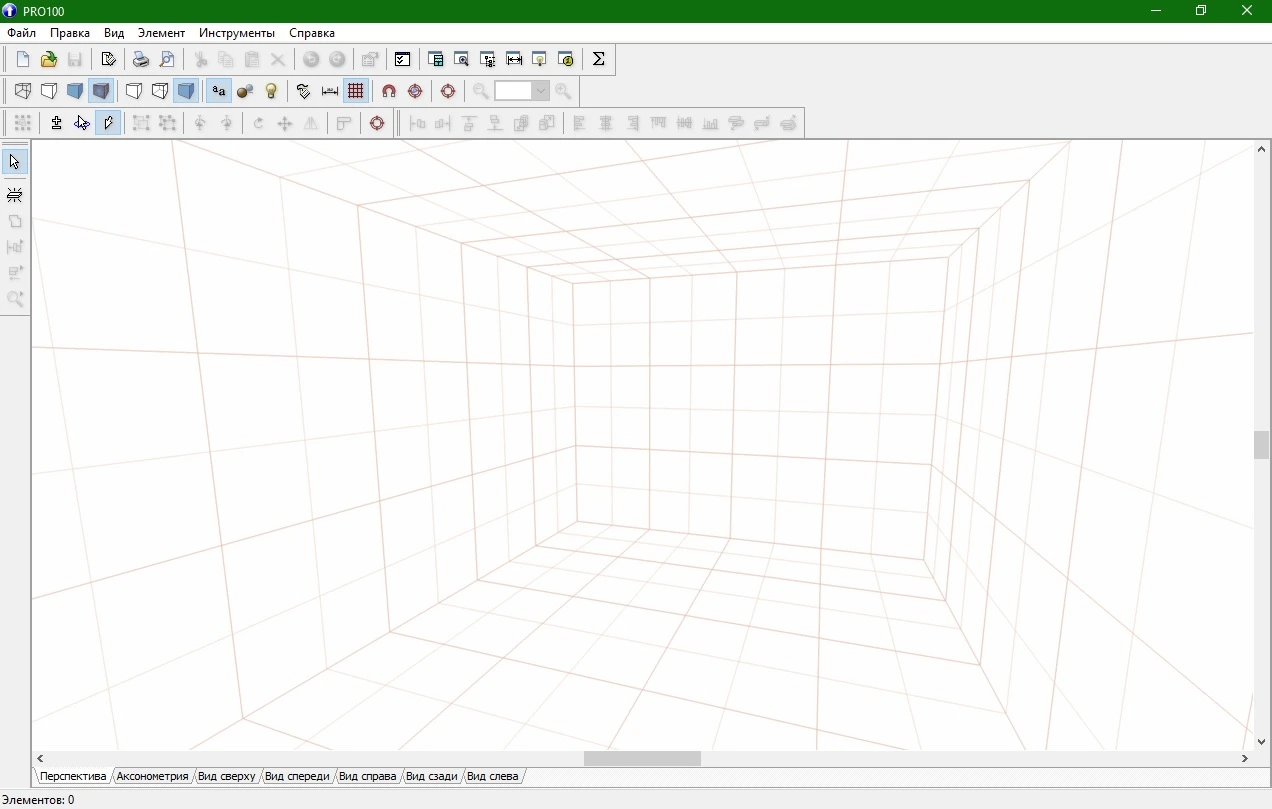Open the Инструменты menu
Viewport: 1272px width, 809px height.
click(x=237, y=33)
